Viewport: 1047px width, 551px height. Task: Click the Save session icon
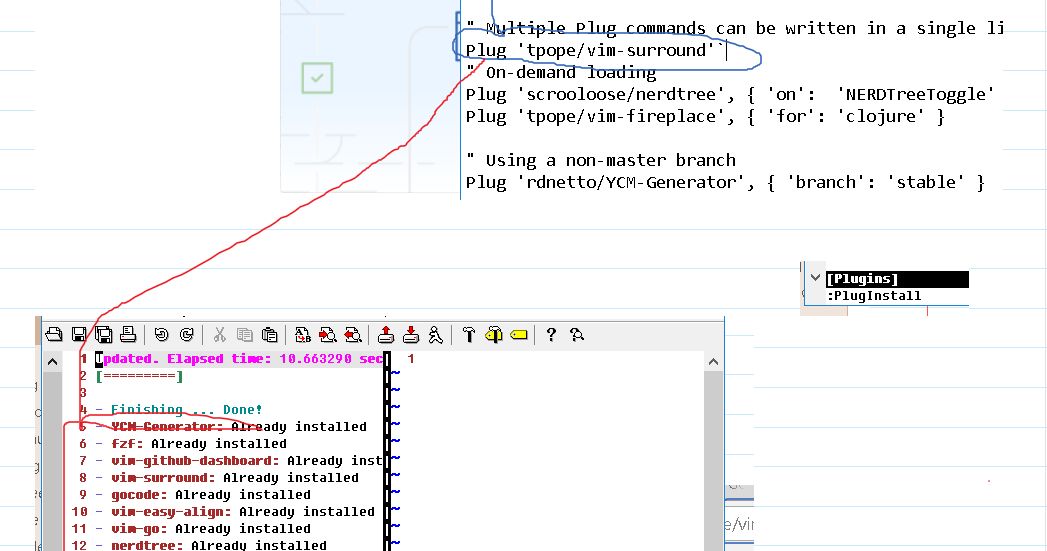411,335
